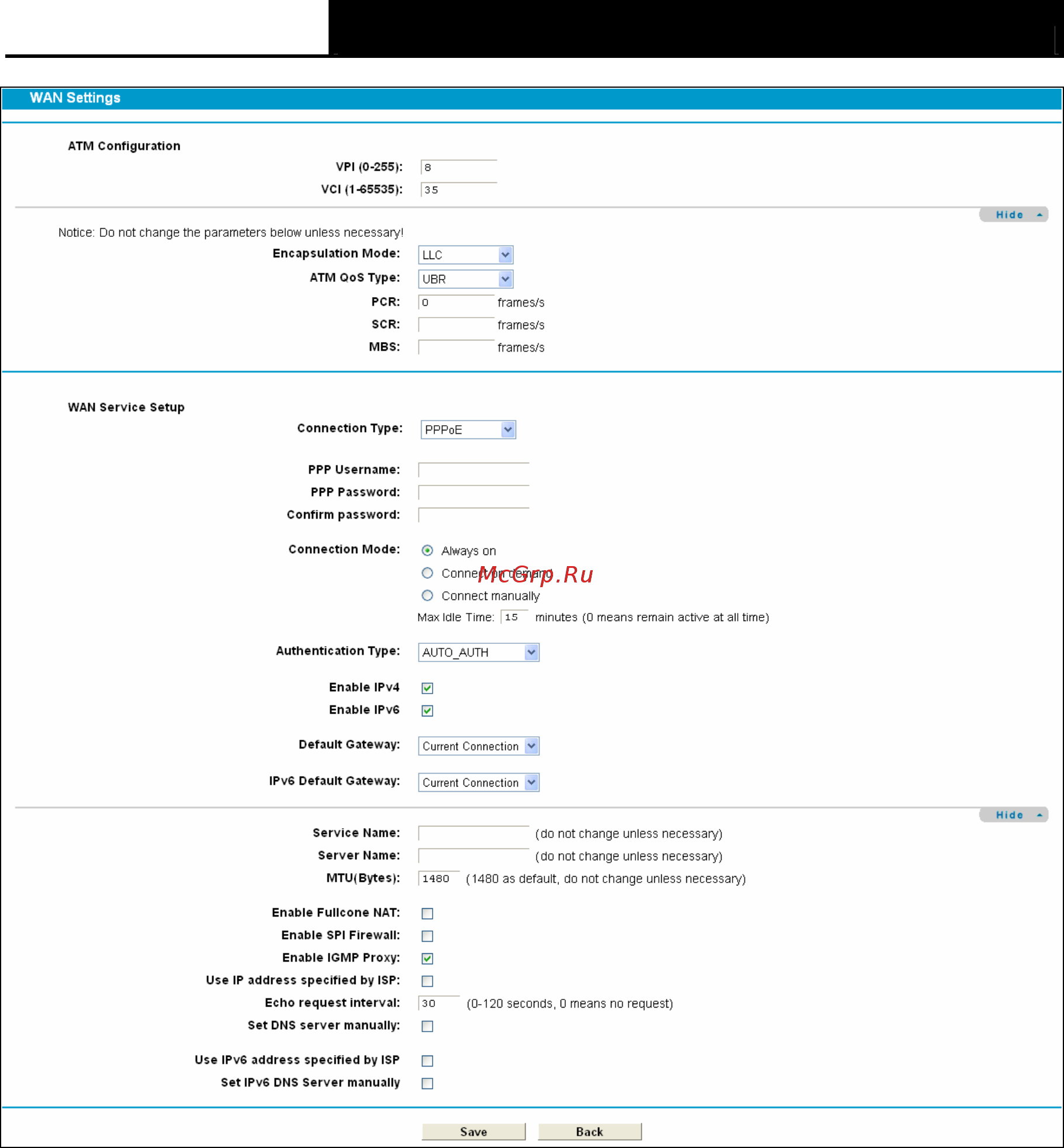
Task: Check Use IP address specified by ISP
Action: pos(427,981)
